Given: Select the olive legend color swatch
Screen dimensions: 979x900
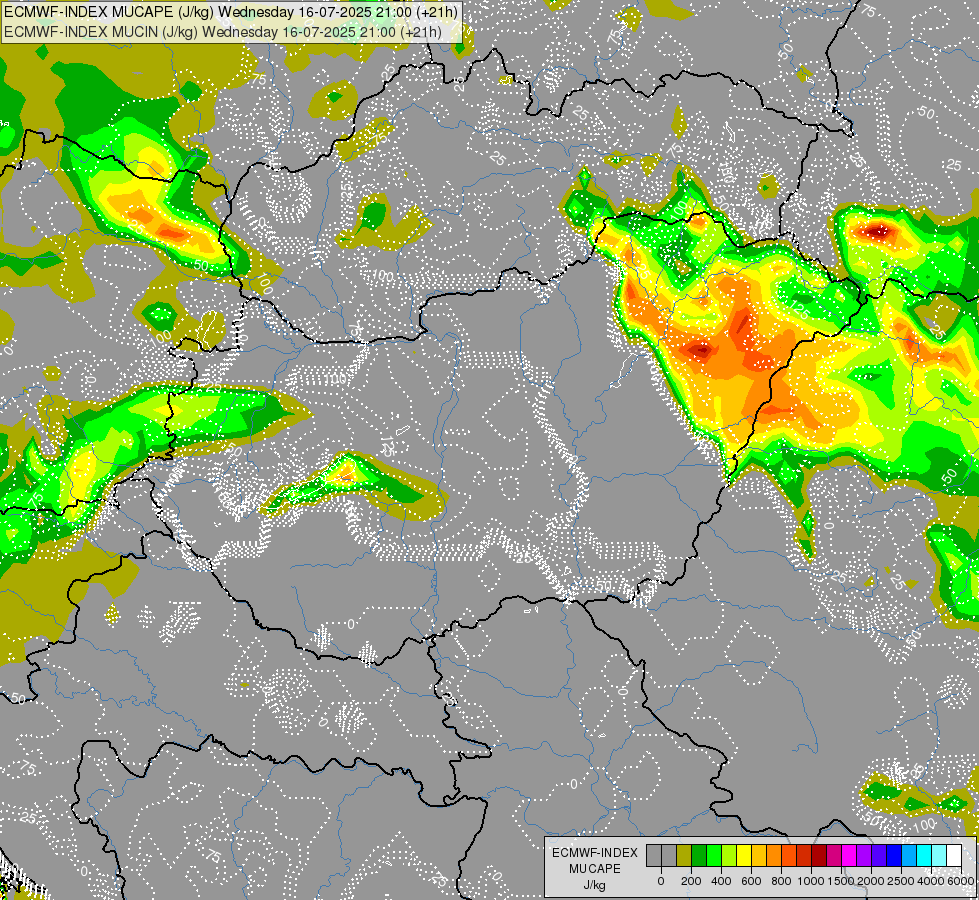Looking at the screenshot, I should [x=684, y=855].
